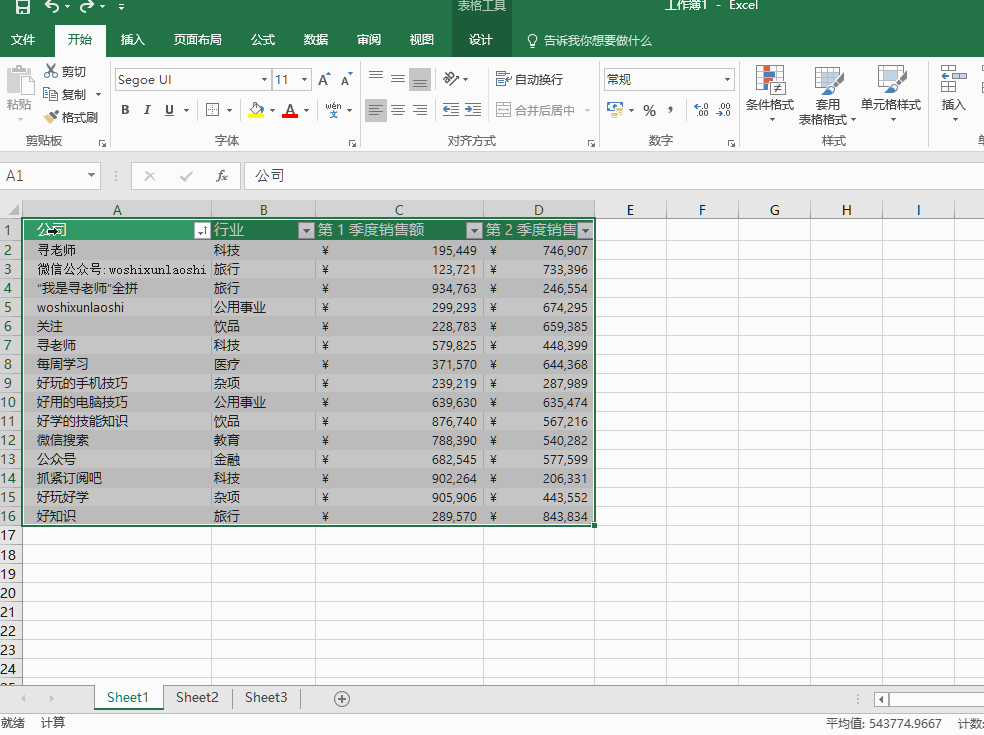
Task: Click the Percent Style icon
Action: pos(649,110)
